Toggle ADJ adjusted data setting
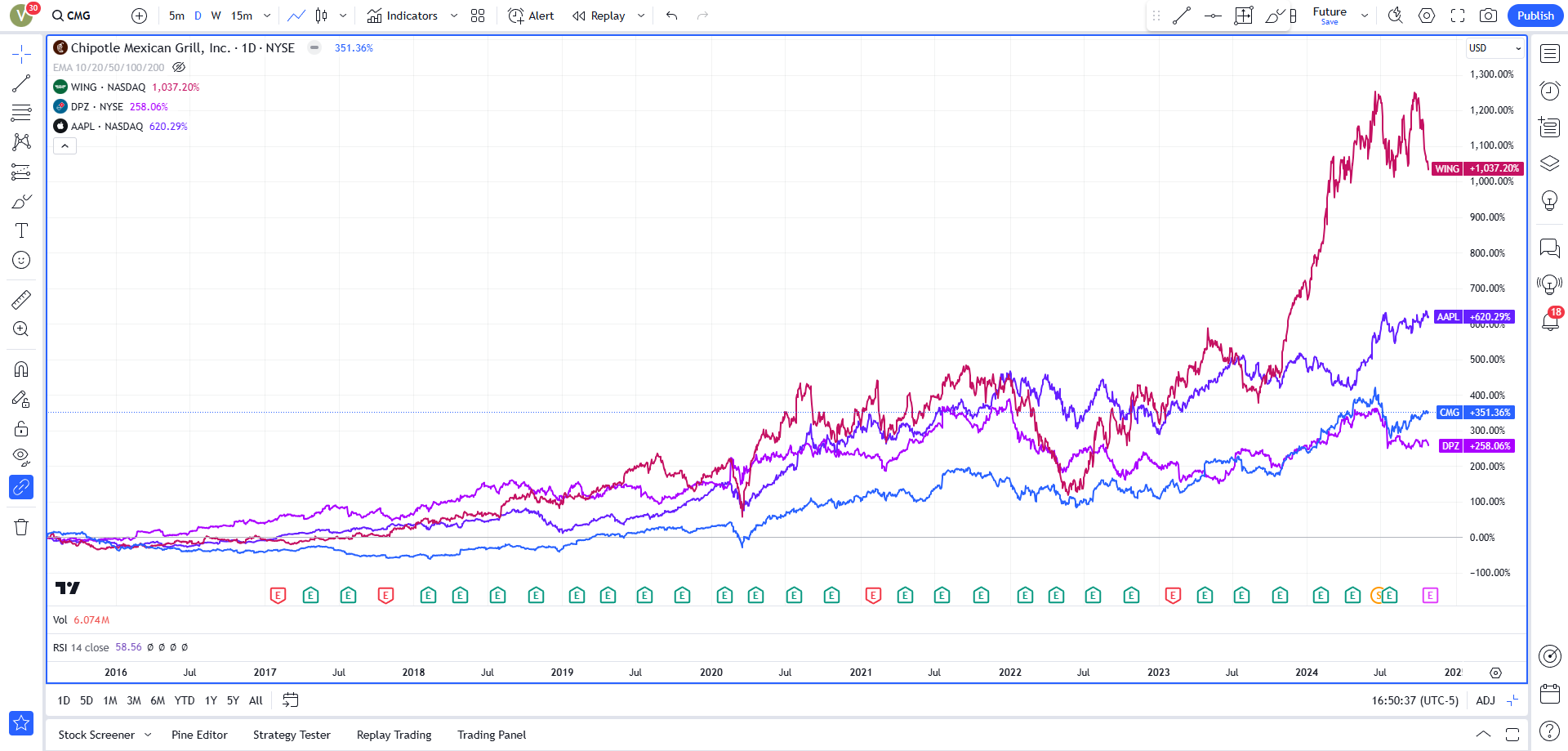1568x751 pixels. coord(1486,700)
